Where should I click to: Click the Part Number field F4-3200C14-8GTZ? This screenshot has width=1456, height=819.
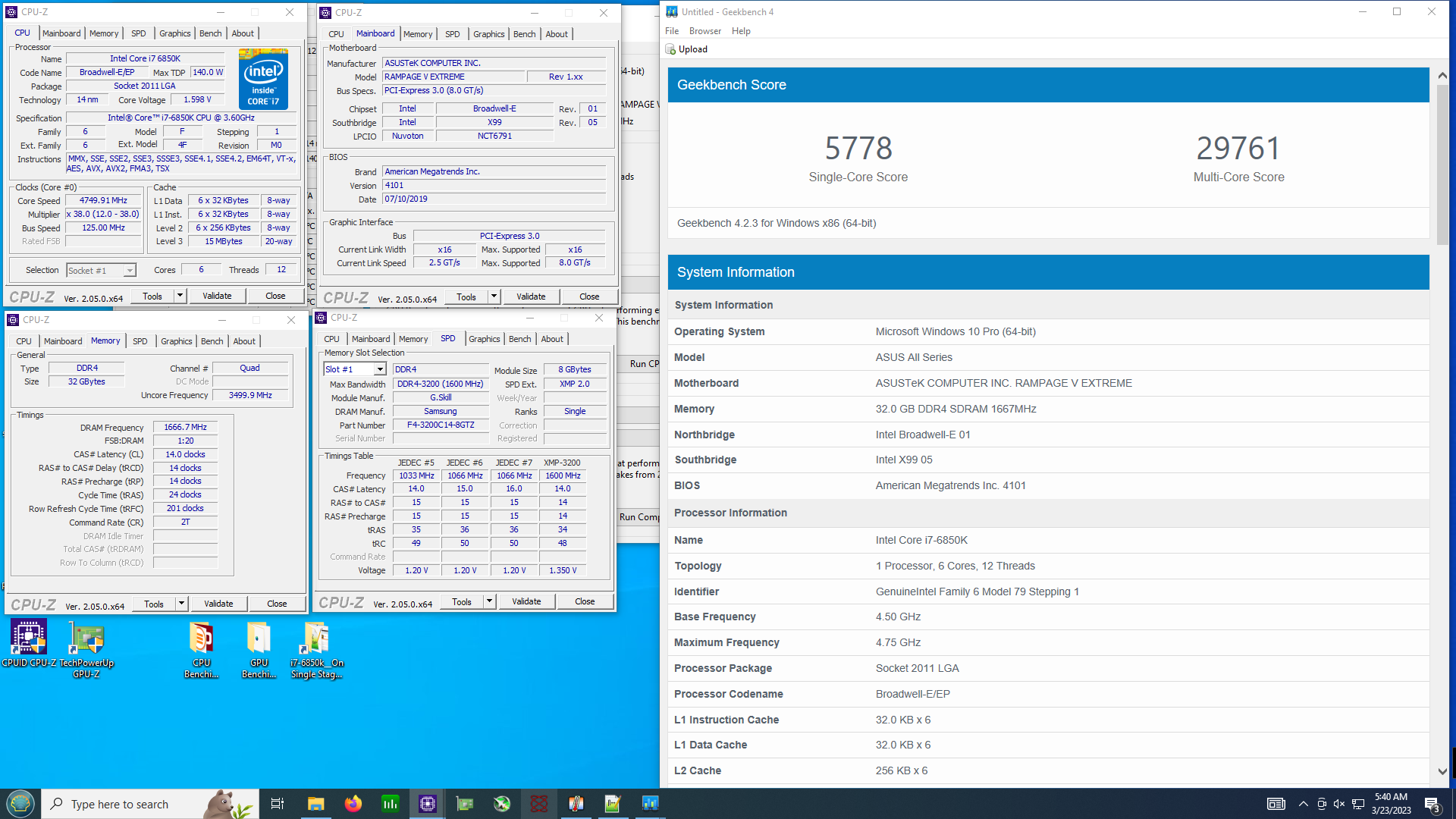tap(441, 425)
